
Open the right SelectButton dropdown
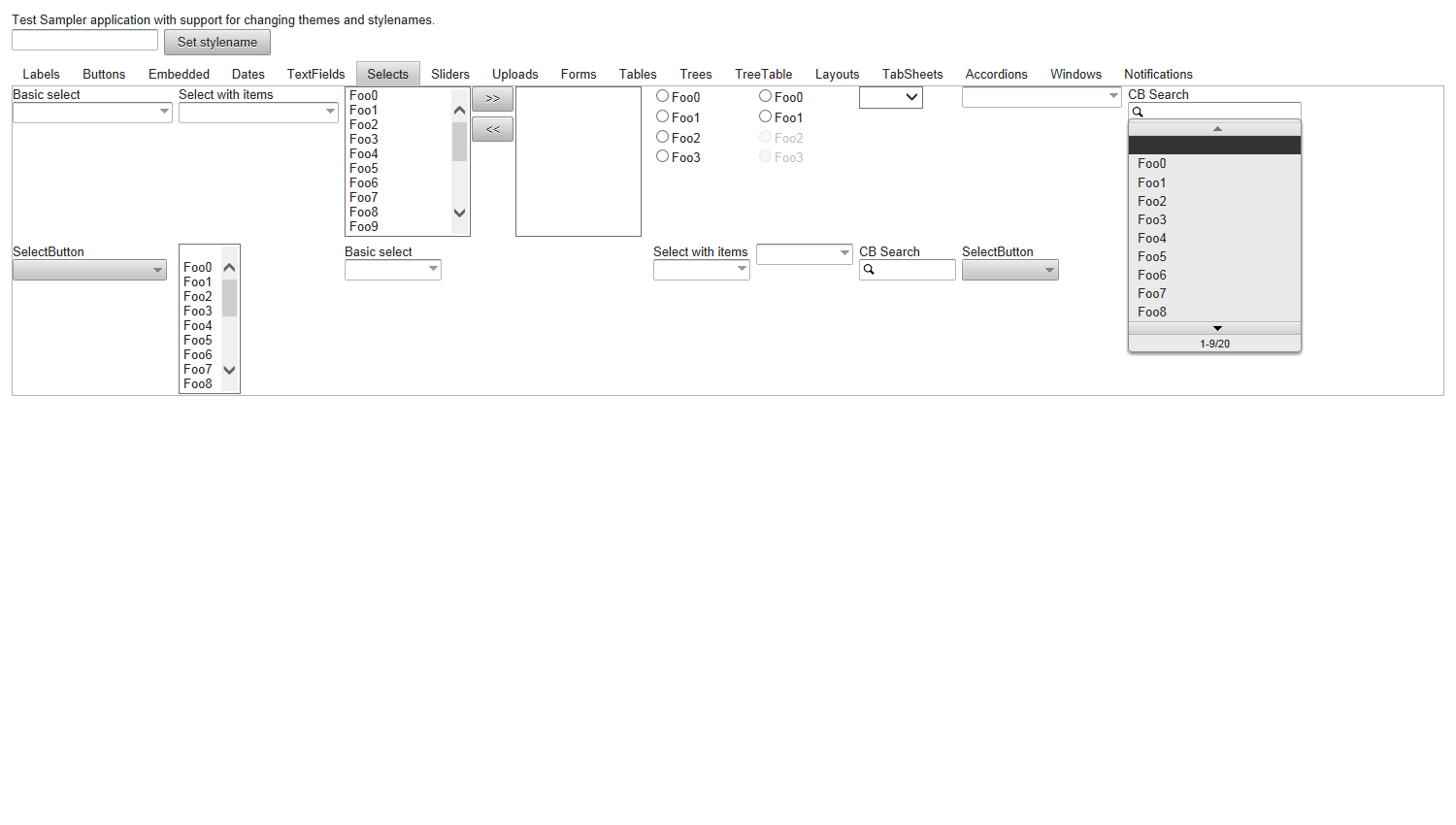[x=1010, y=270]
